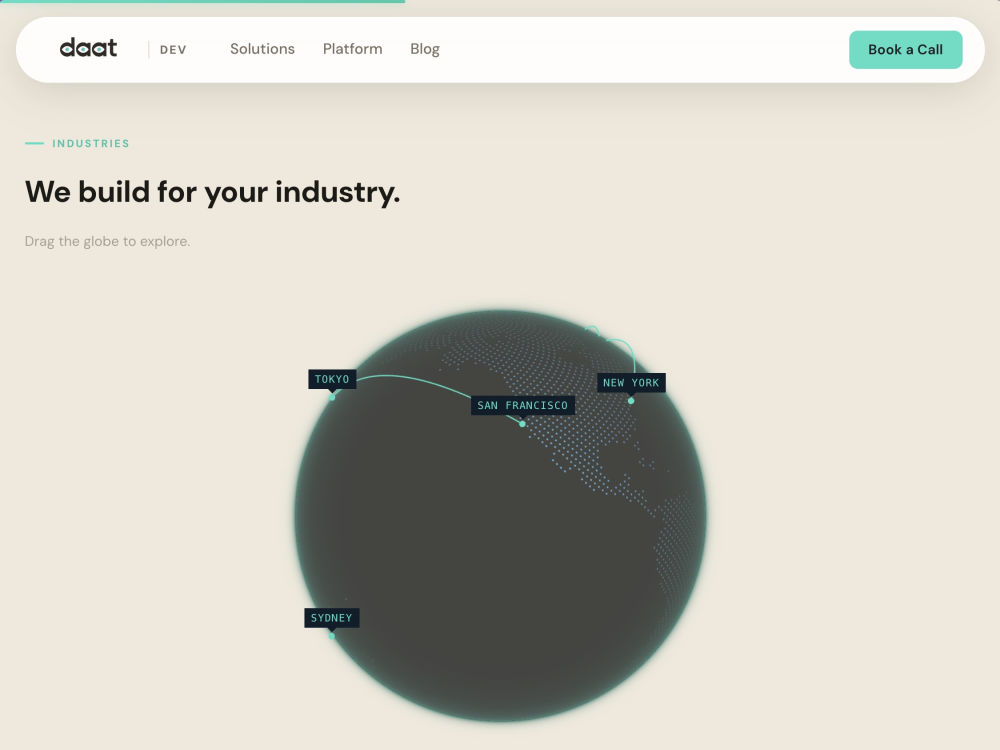The image size is (1000, 750).
Task: Click the Tokyo marker dot
Action: pyautogui.click(x=332, y=397)
